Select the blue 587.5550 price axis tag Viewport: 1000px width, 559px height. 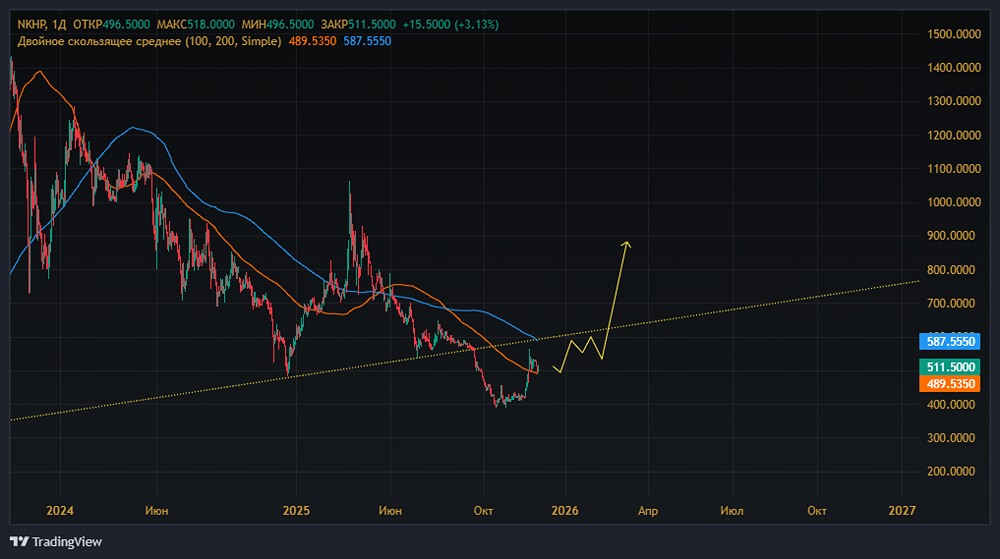(x=951, y=341)
